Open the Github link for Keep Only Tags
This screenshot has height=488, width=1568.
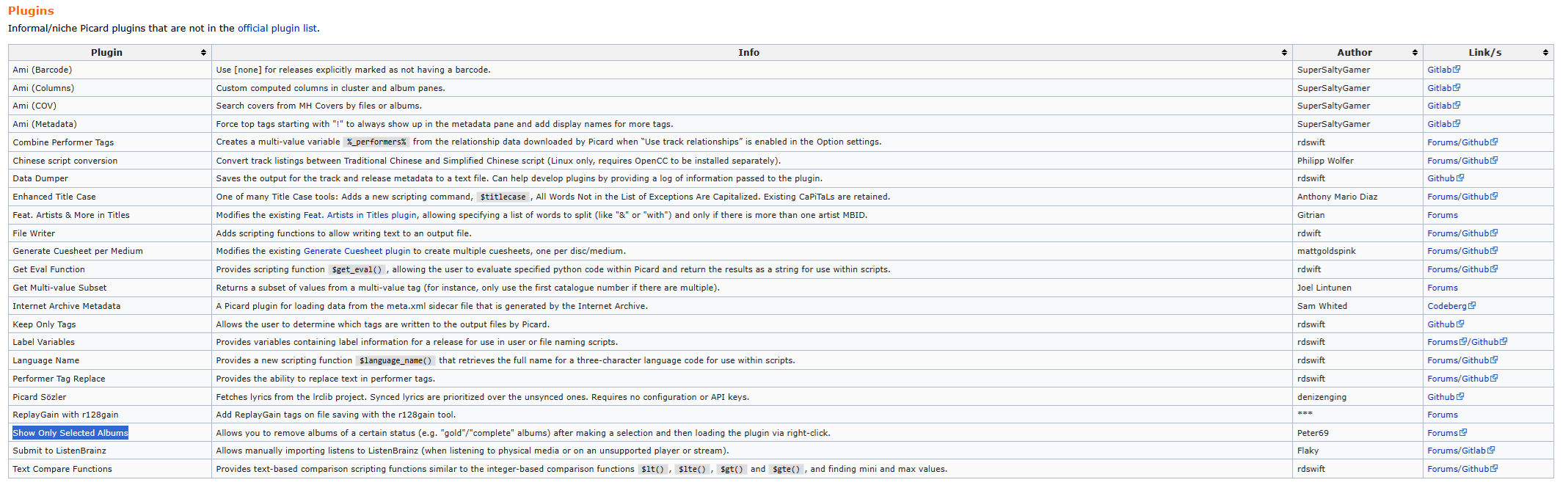click(x=1445, y=324)
